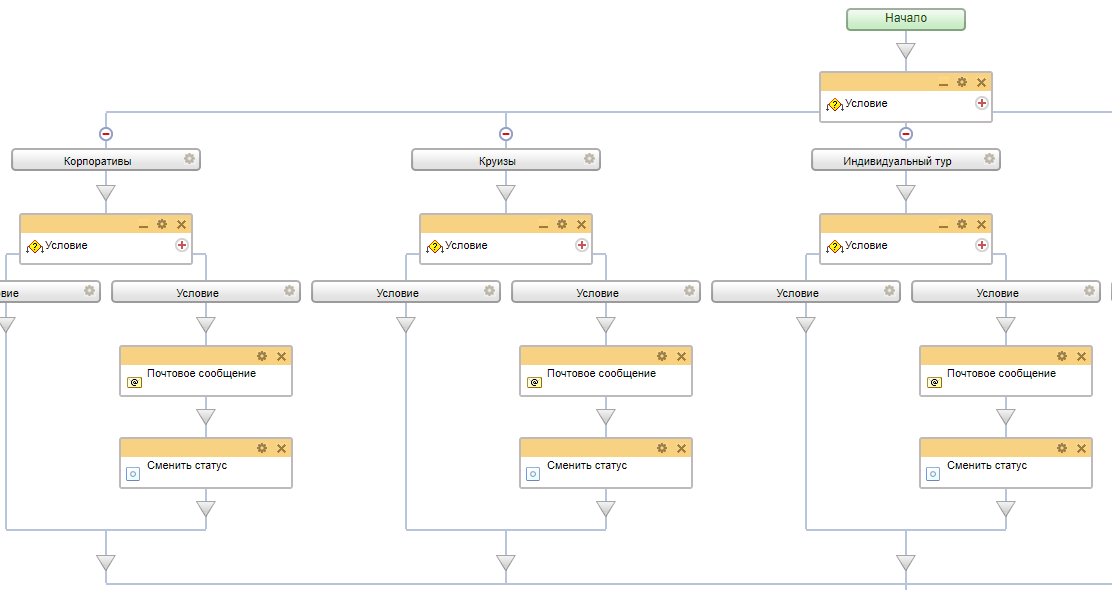This screenshot has height=590, width=1112.
Task: Select "Сменить статус" text in Круизы branch
Action: coord(587,466)
